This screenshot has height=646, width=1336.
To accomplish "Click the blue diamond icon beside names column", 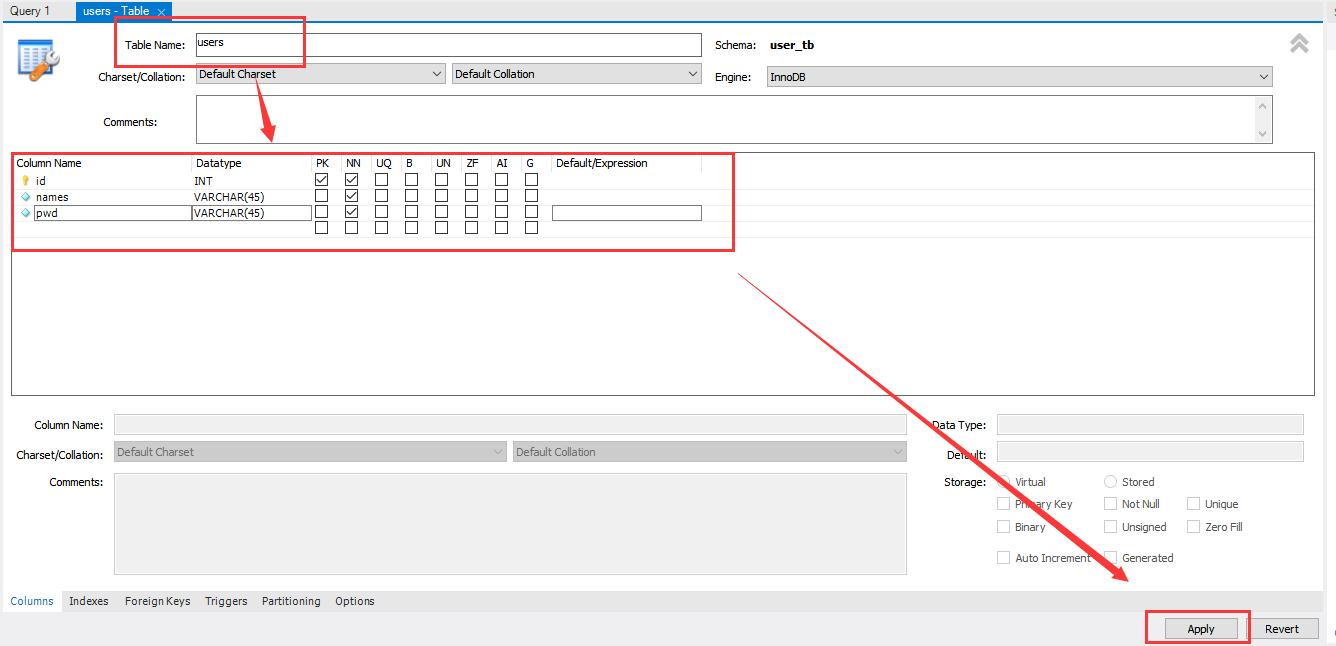I will click(27, 196).
